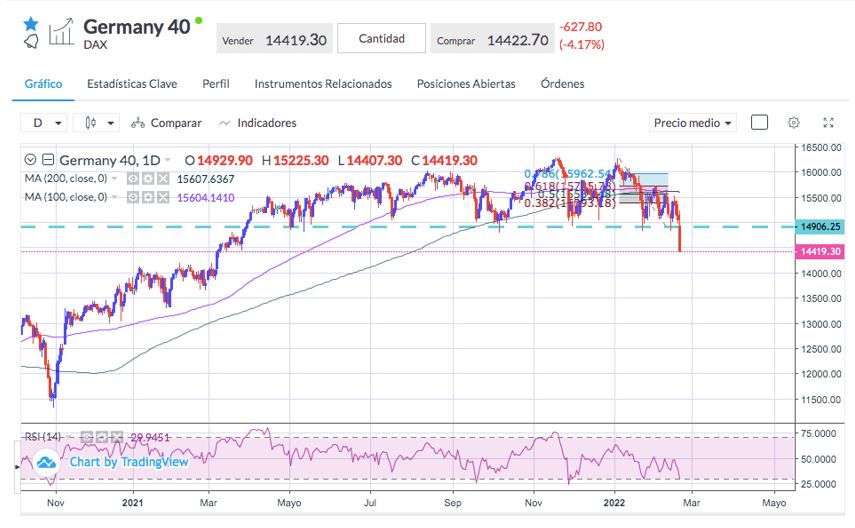
Task: Click the chart logo icon beside Germany 40
Action: 61,32
